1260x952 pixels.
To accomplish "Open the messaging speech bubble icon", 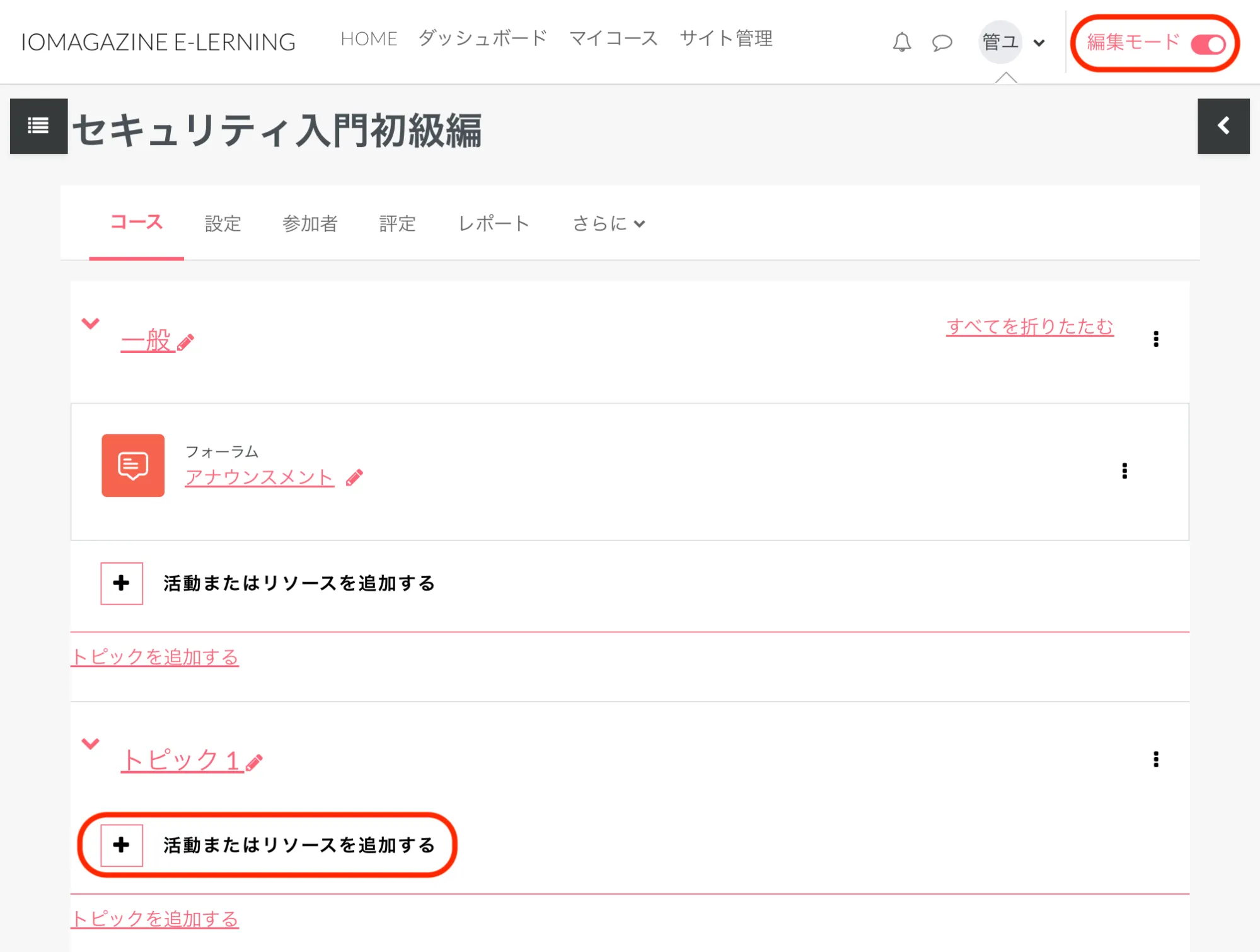I will [942, 42].
